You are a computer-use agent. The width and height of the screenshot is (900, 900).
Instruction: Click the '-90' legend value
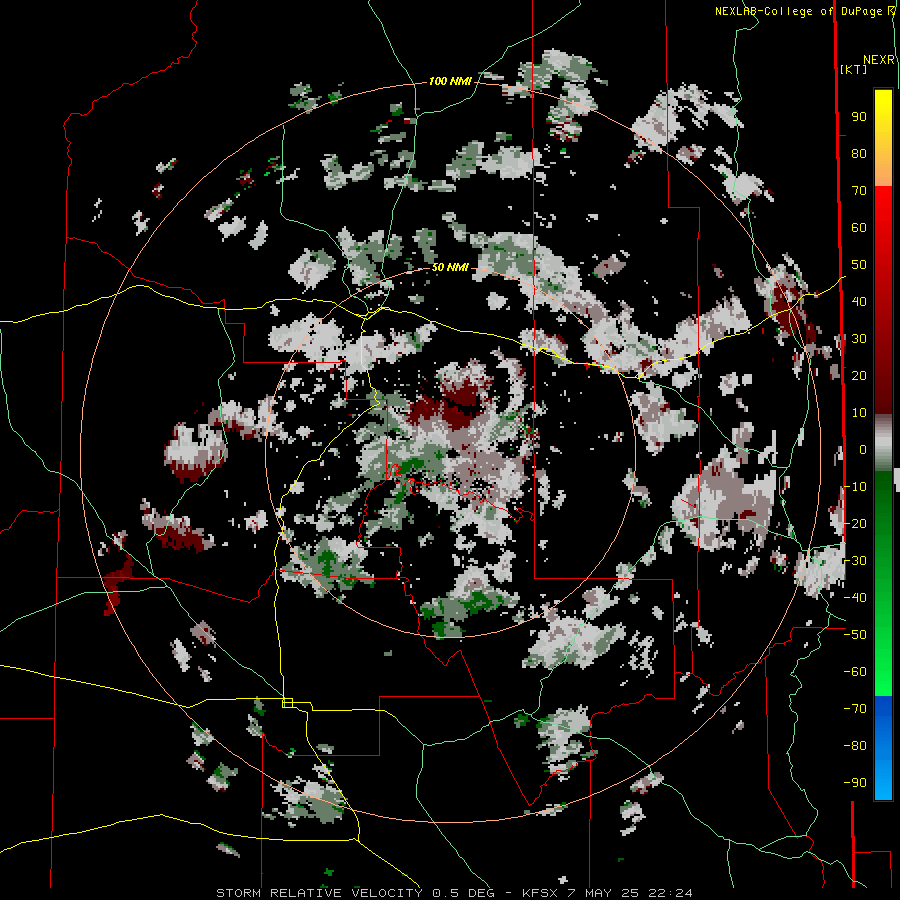click(855, 783)
